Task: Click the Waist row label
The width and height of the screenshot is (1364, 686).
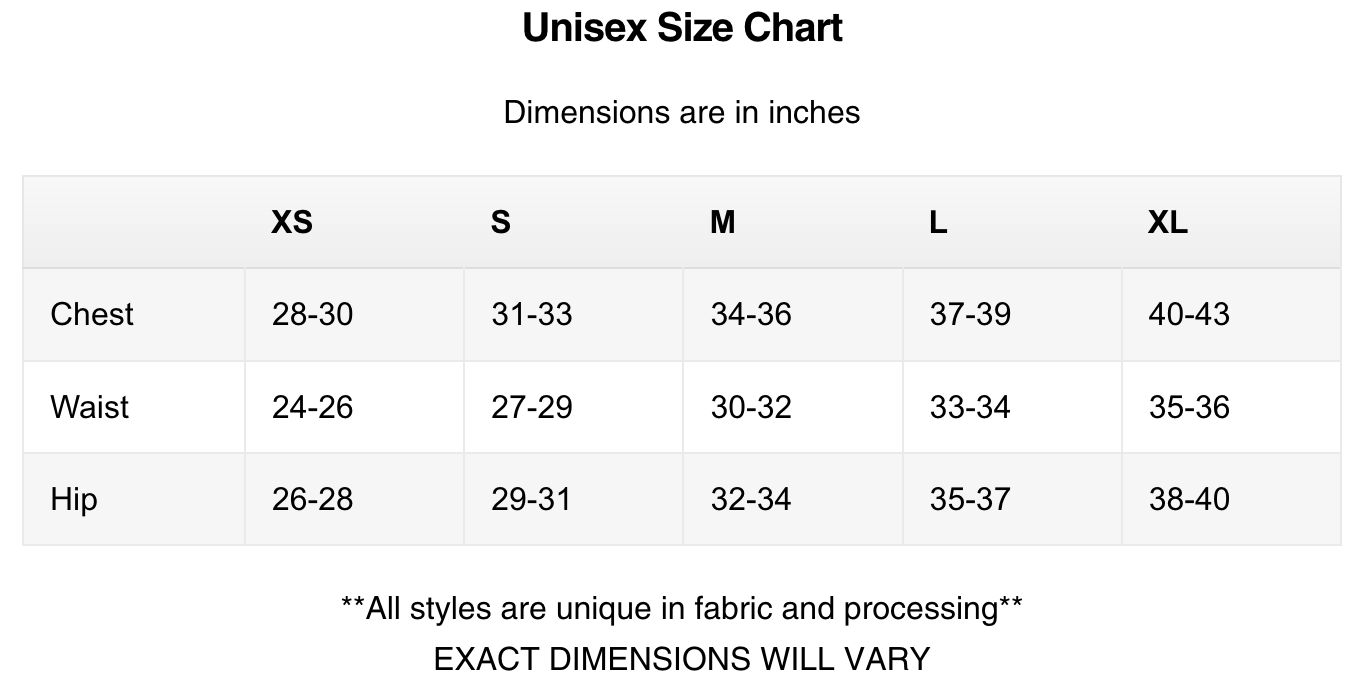Action: click(x=90, y=407)
